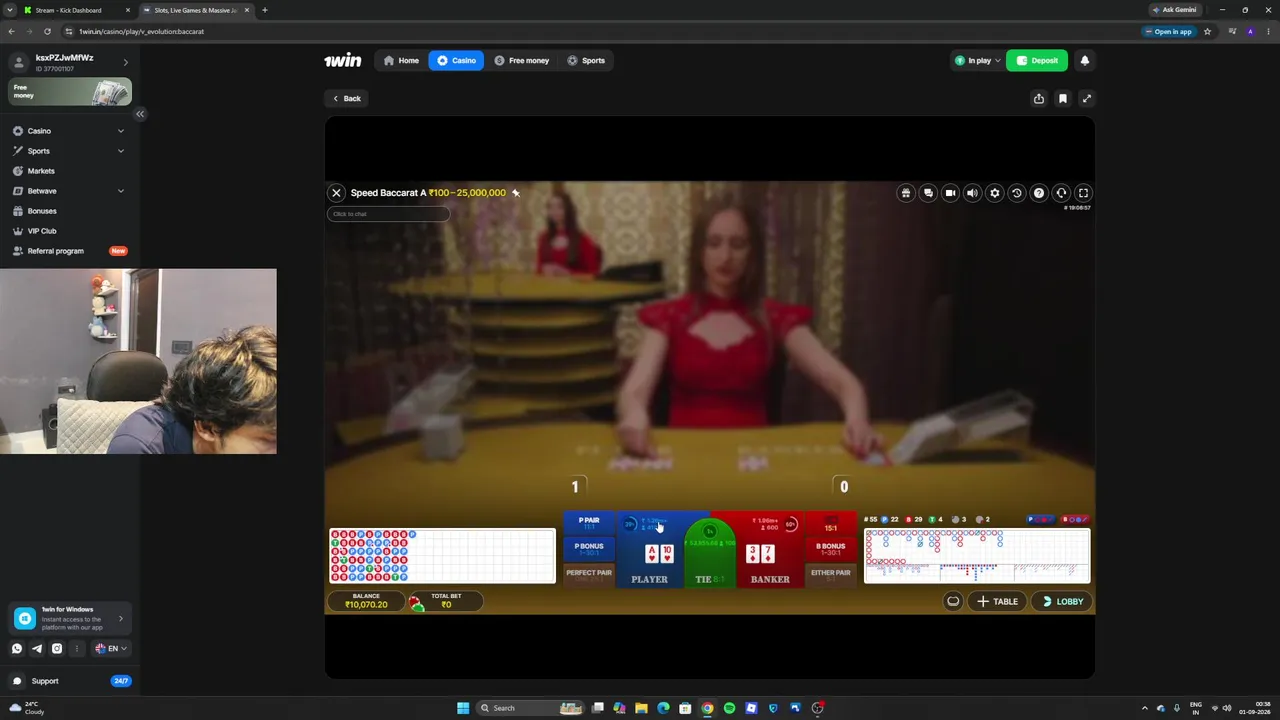Add another table with + TABLE
This screenshot has height=720, width=1280.
click(997, 601)
